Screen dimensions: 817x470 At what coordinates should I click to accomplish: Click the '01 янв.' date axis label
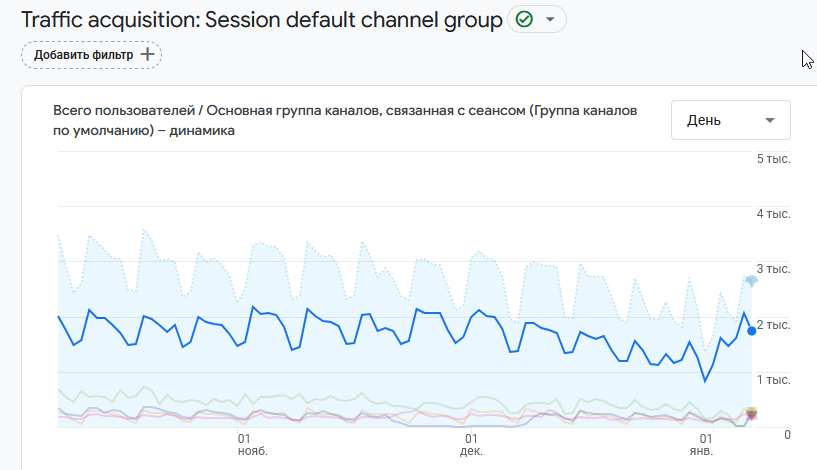tap(706, 445)
